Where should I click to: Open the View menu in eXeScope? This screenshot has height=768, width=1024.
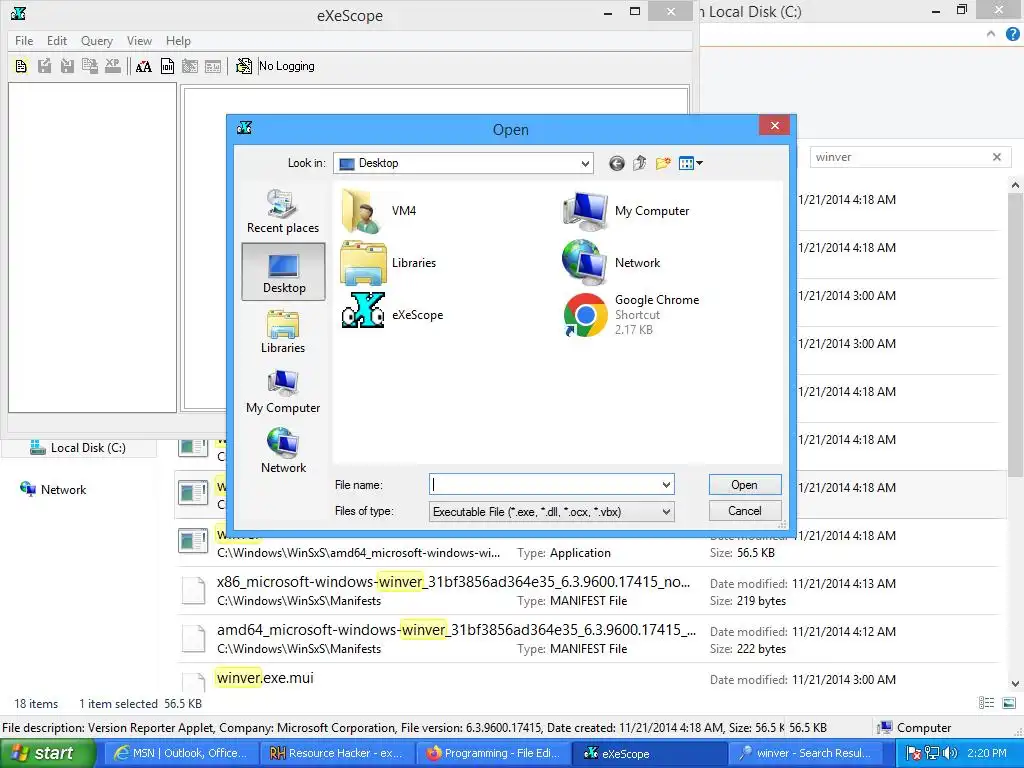139,40
